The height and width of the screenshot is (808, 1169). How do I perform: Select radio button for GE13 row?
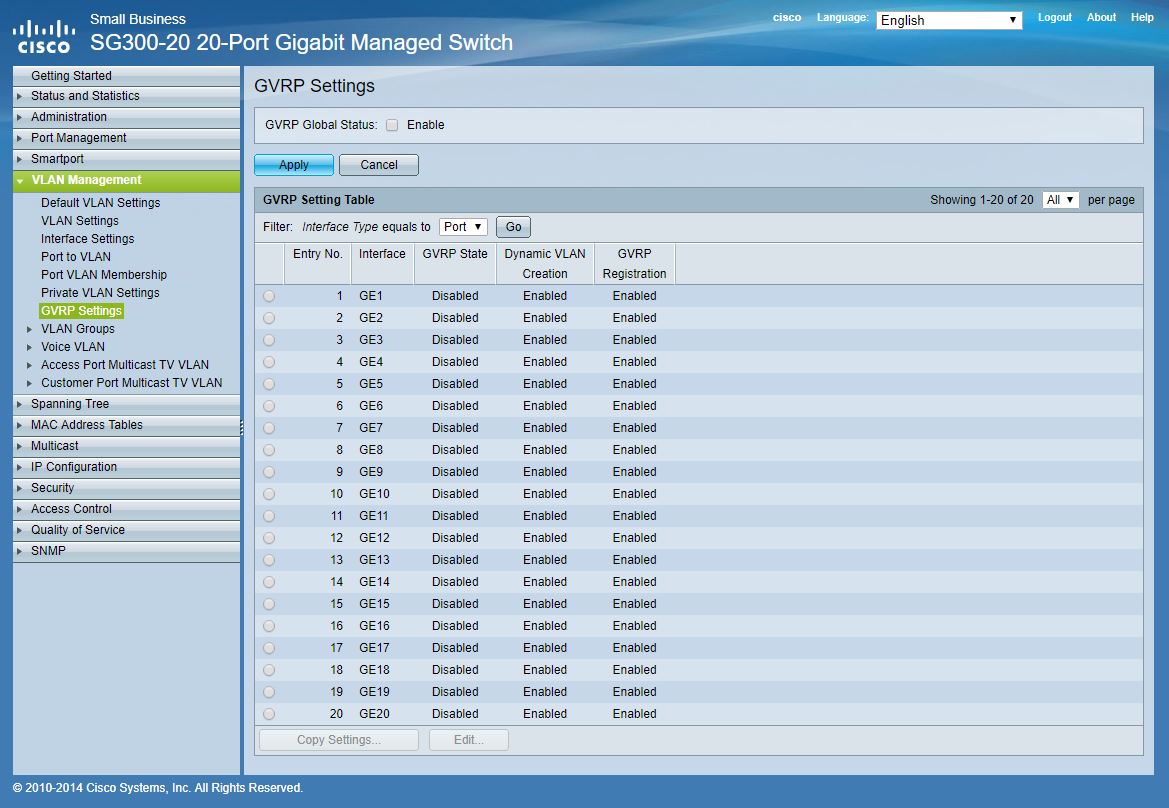(269, 560)
